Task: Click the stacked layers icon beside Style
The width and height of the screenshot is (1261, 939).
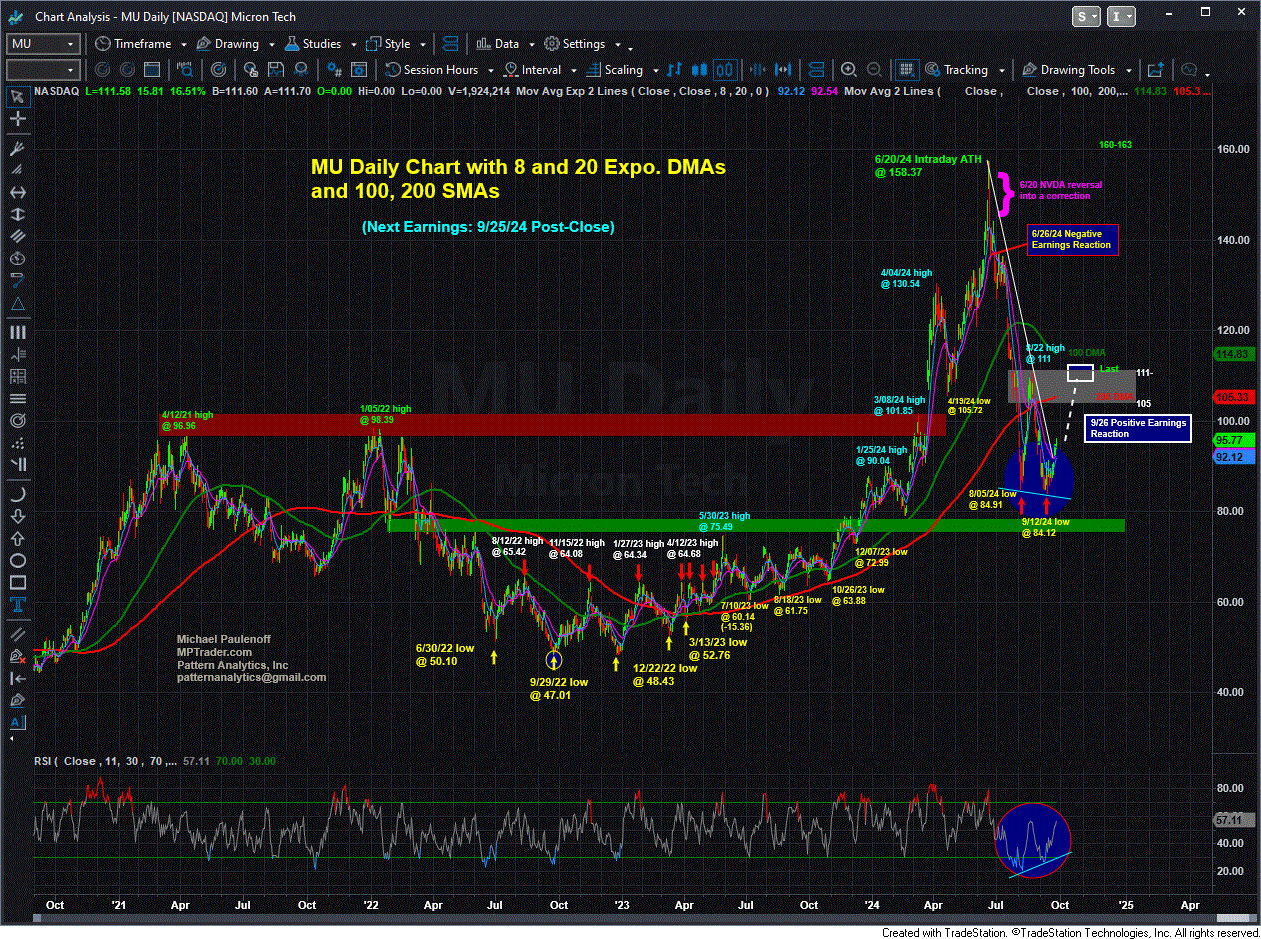Action: 449,44
